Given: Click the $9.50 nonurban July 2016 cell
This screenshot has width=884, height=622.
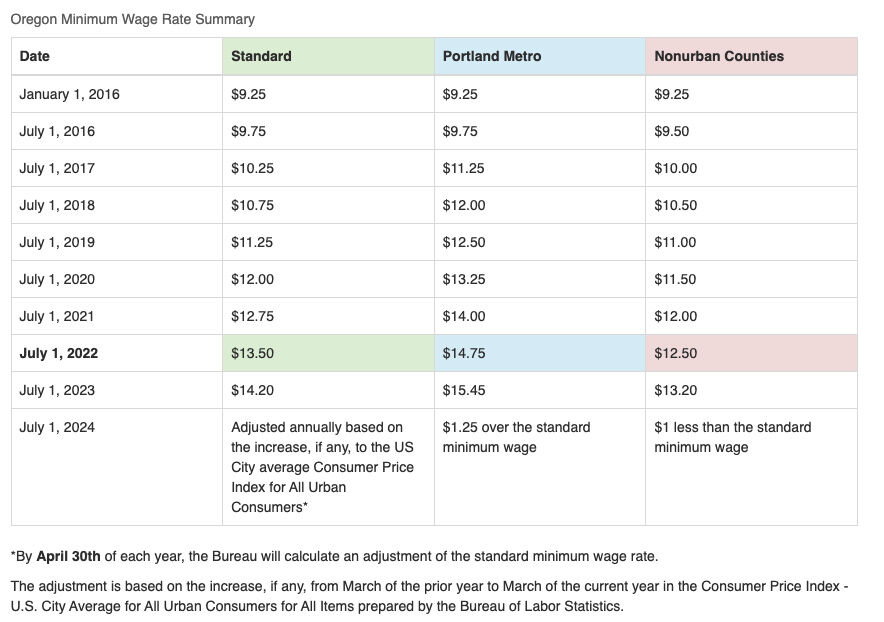Looking at the screenshot, I should click(752, 131).
